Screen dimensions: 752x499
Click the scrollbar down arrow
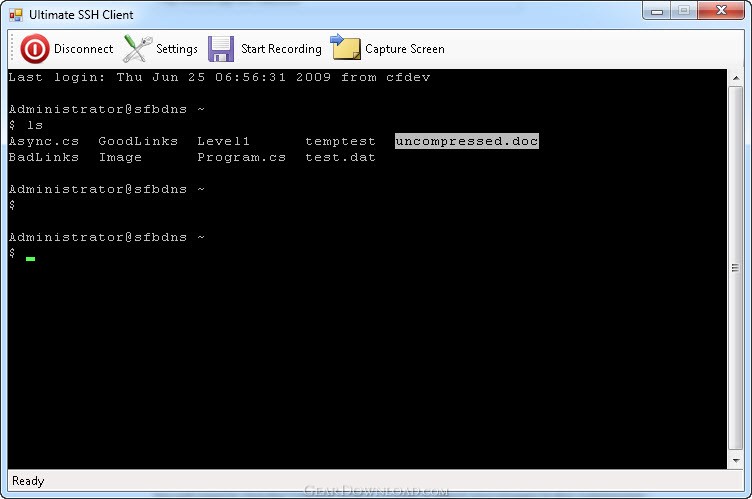[x=736, y=461]
